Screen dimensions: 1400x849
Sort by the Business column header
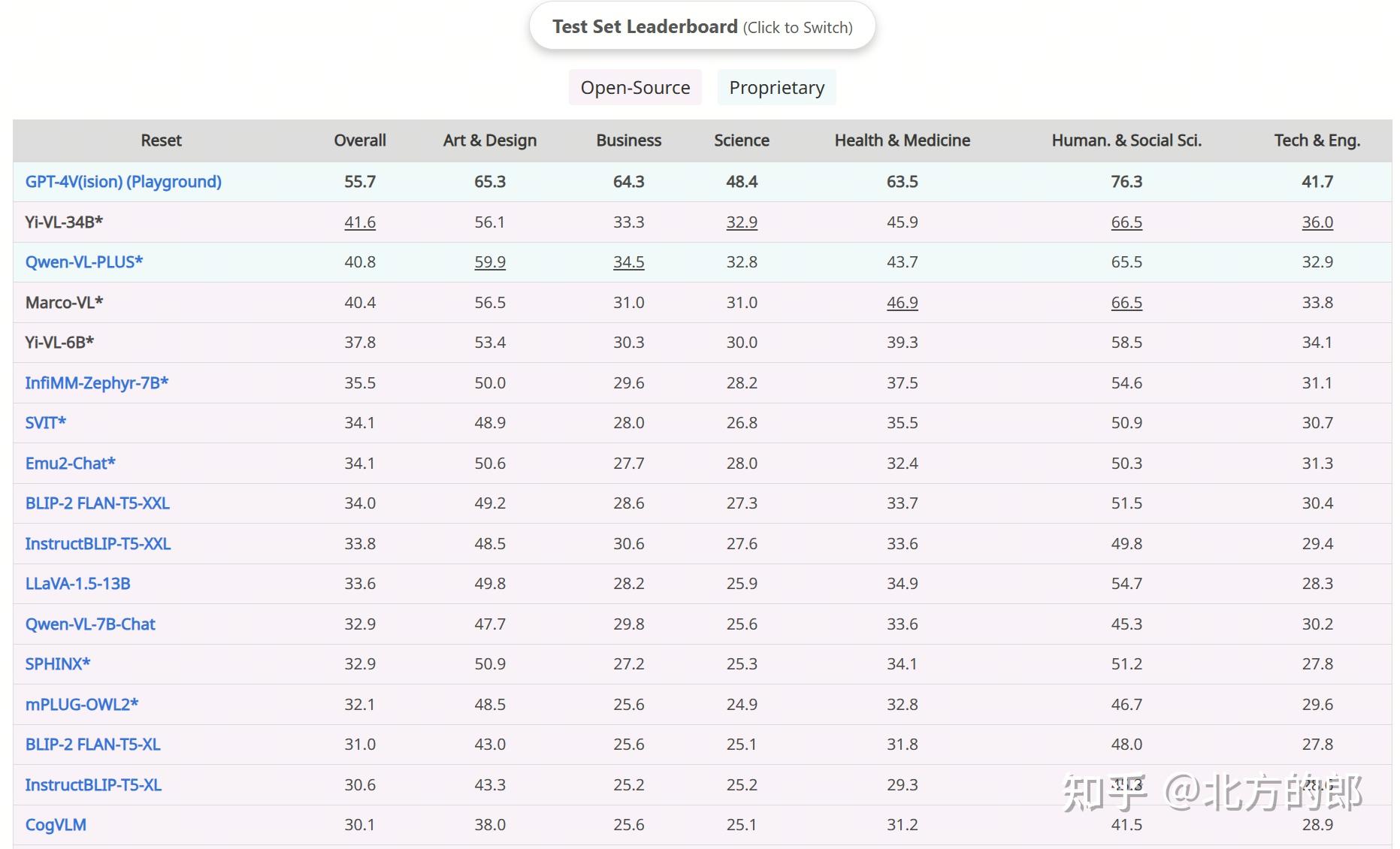(x=628, y=140)
